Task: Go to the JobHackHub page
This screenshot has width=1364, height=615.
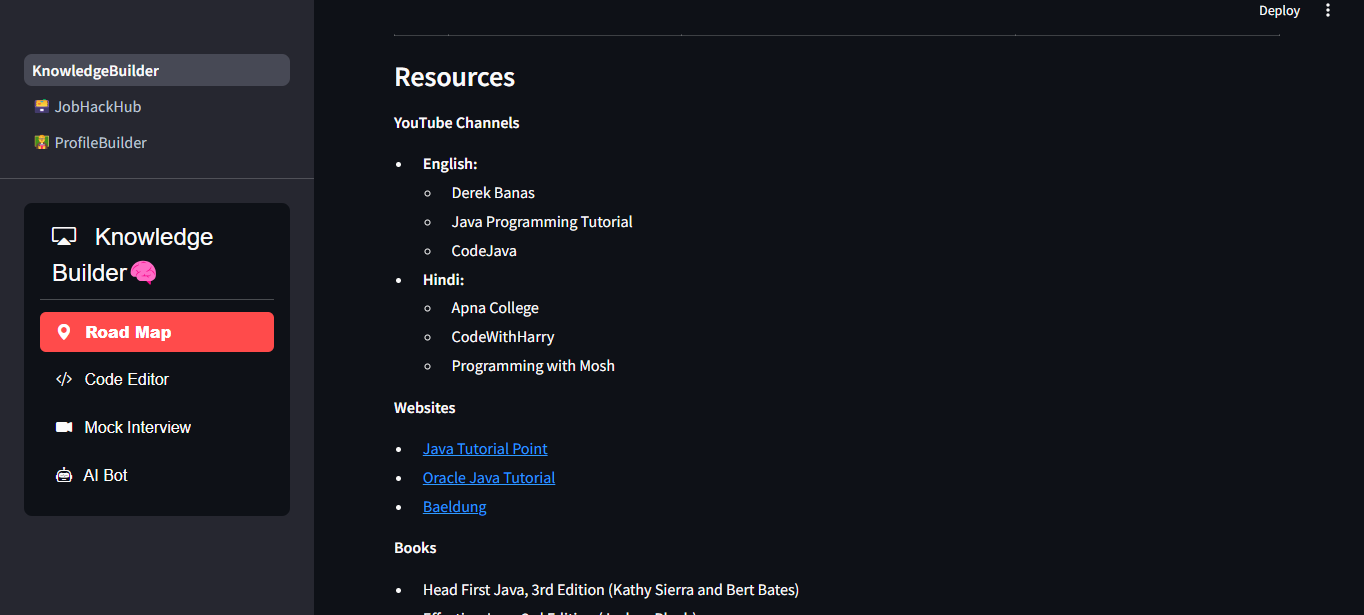Action: [x=157, y=106]
